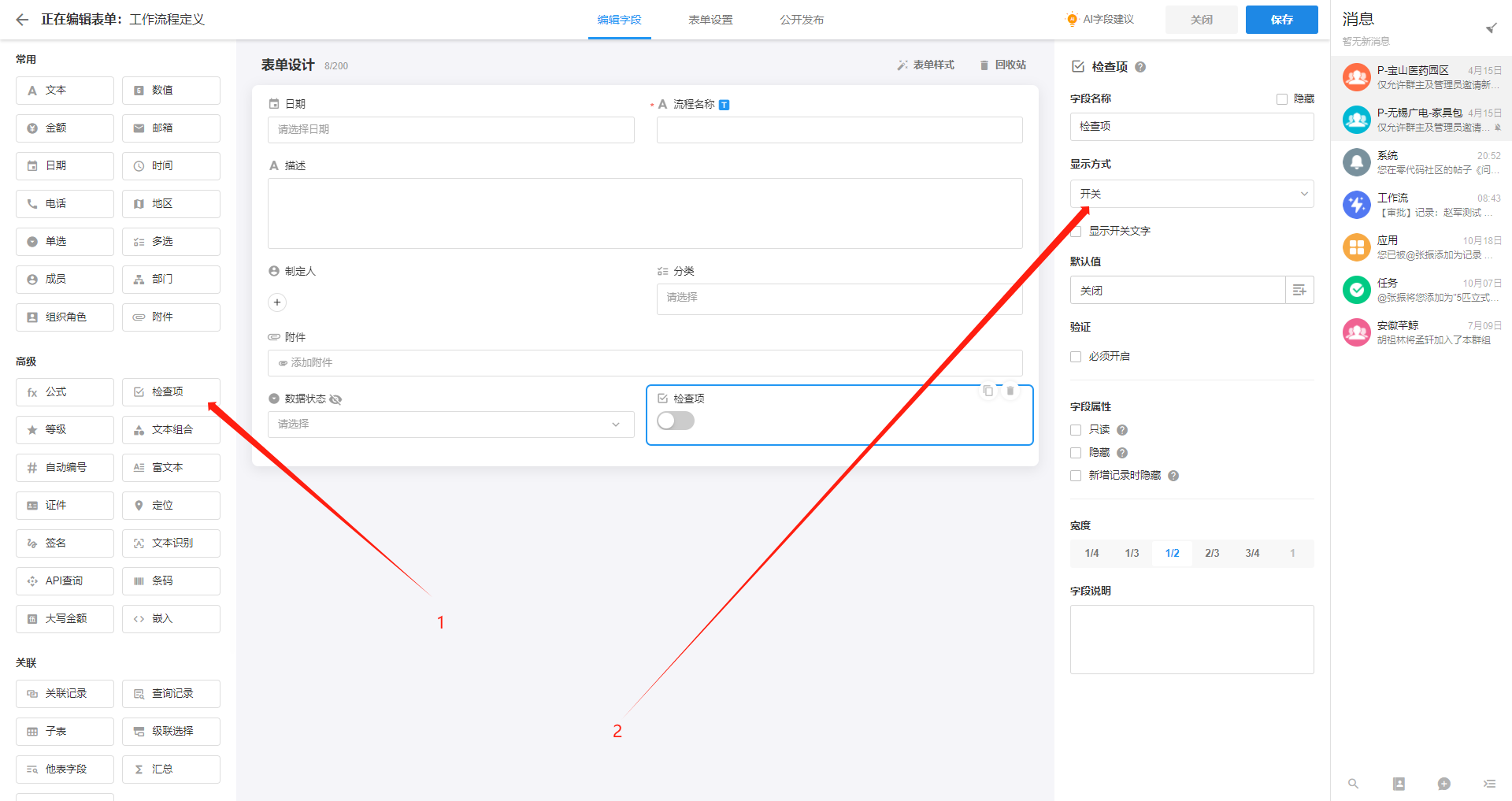
Task: Copy the selected 检查项 field
Action: coord(988,391)
